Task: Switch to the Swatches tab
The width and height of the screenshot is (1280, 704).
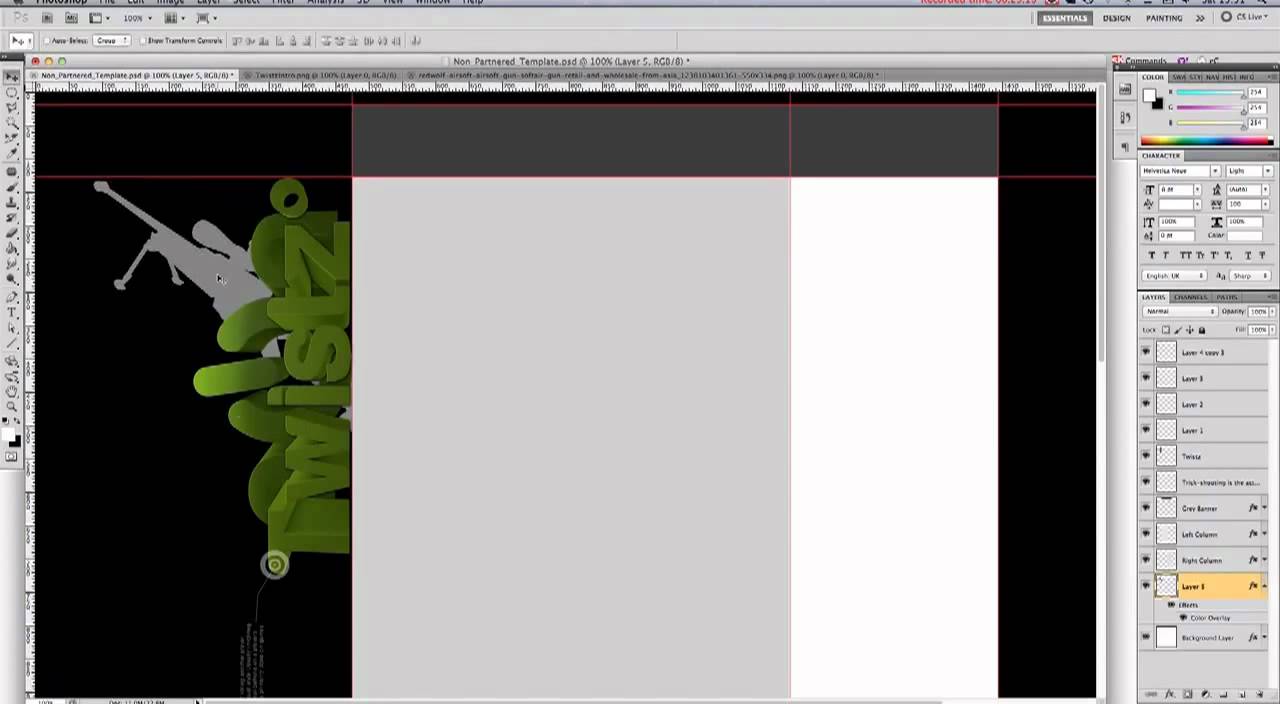Action: click(1178, 77)
